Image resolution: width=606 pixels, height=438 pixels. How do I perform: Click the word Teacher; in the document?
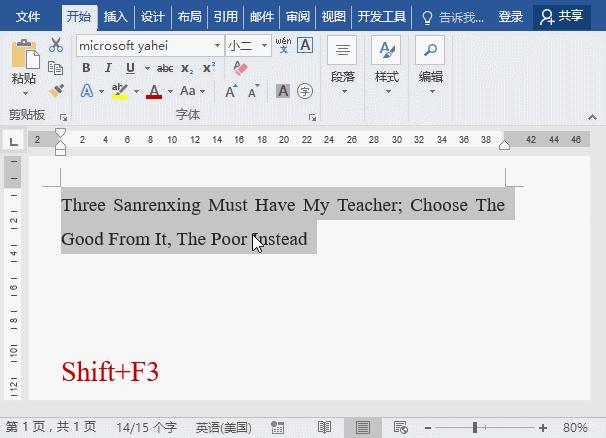coord(370,205)
